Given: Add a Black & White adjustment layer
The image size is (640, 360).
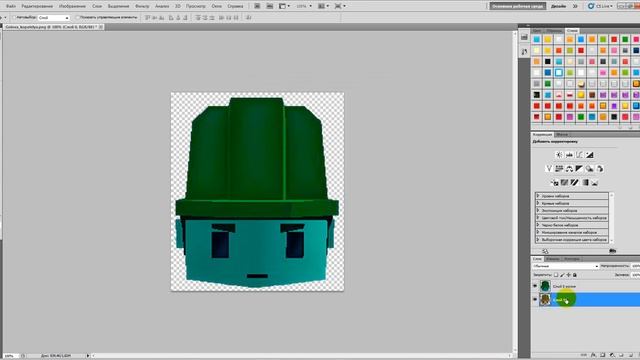Looking at the screenshot, I should point(580,169).
